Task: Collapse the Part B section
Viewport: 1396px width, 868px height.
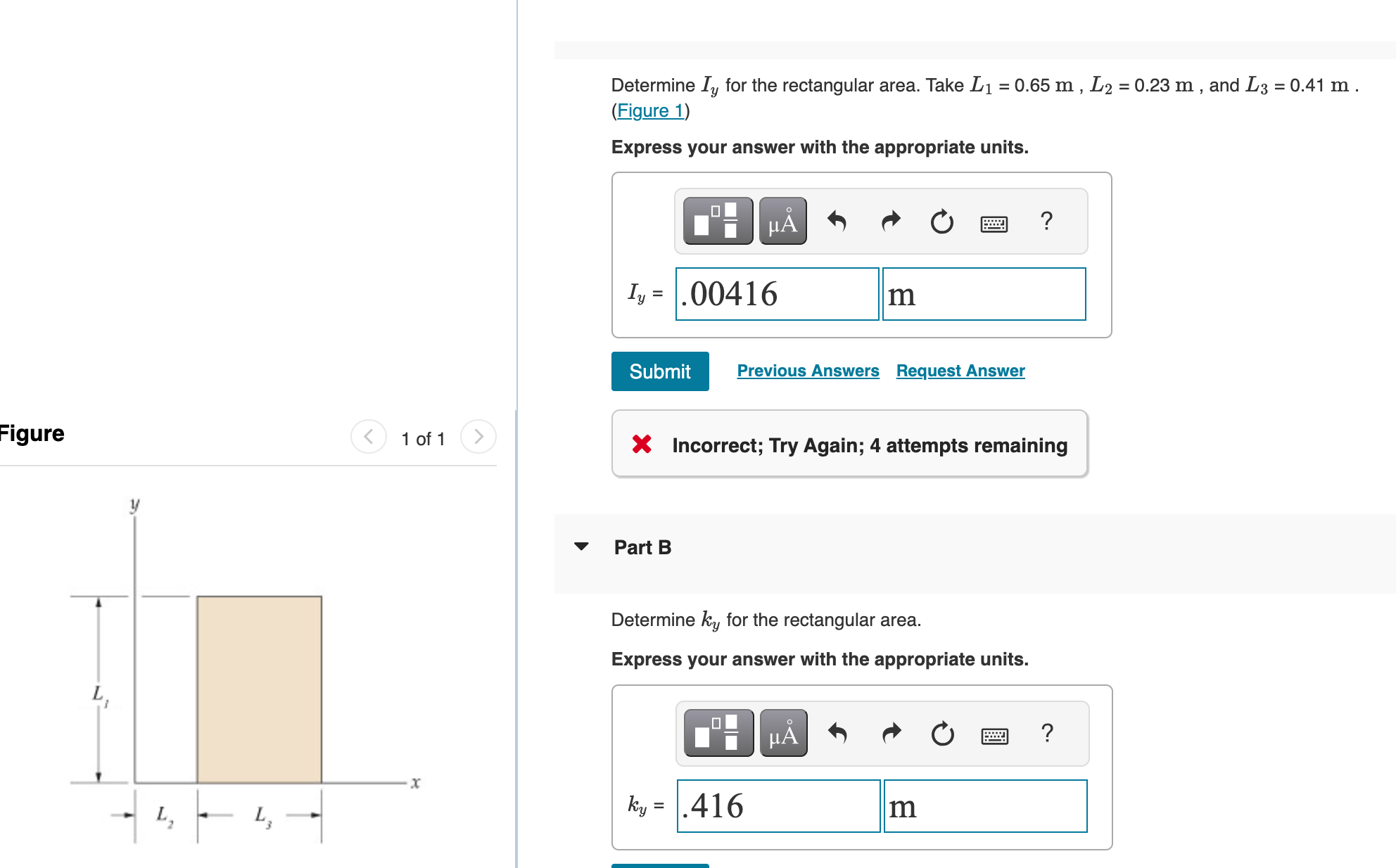Action: 582,547
